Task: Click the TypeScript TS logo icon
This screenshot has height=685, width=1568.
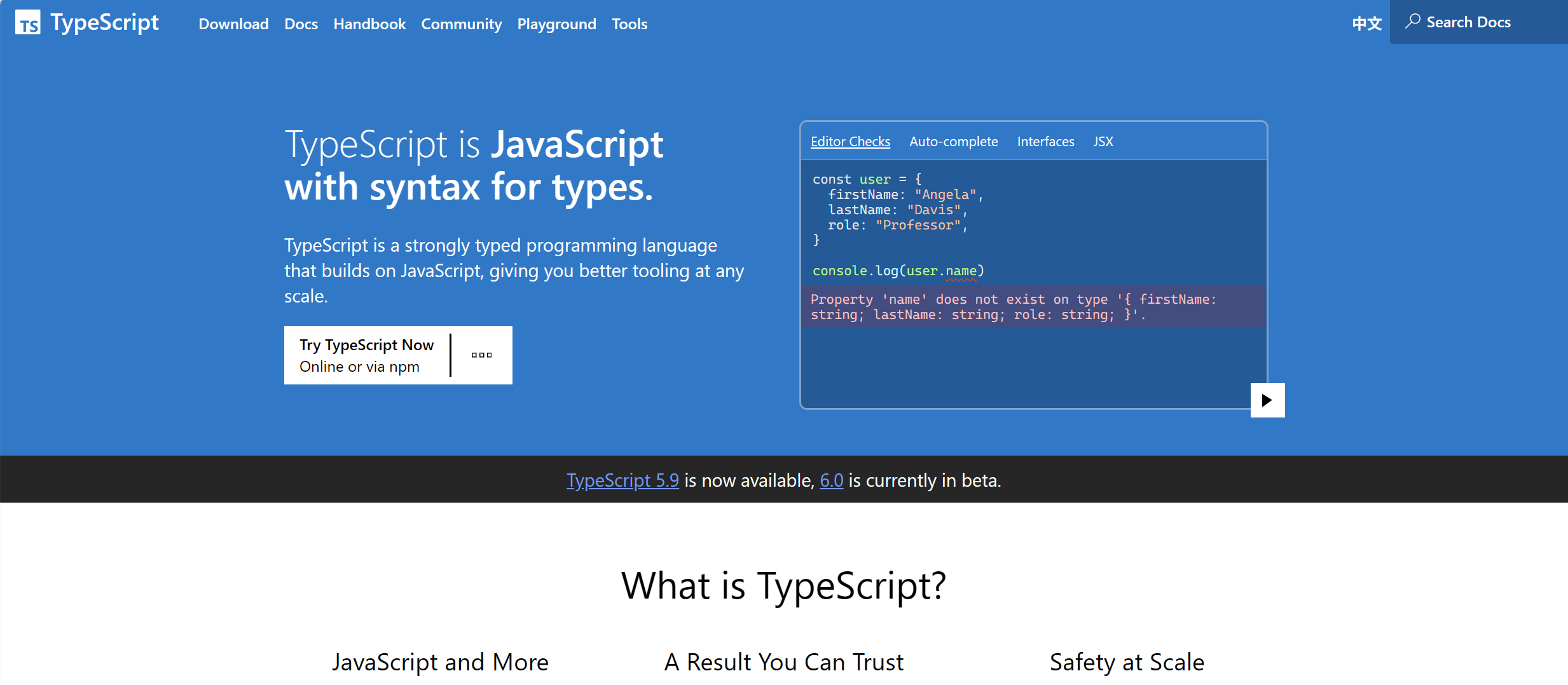Action: 28,22
